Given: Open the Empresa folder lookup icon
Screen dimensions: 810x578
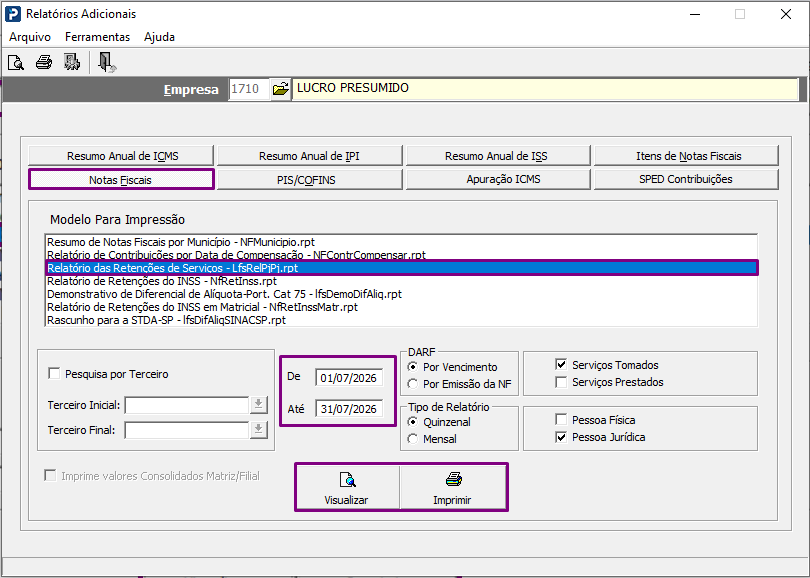Looking at the screenshot, I should 281,89.
